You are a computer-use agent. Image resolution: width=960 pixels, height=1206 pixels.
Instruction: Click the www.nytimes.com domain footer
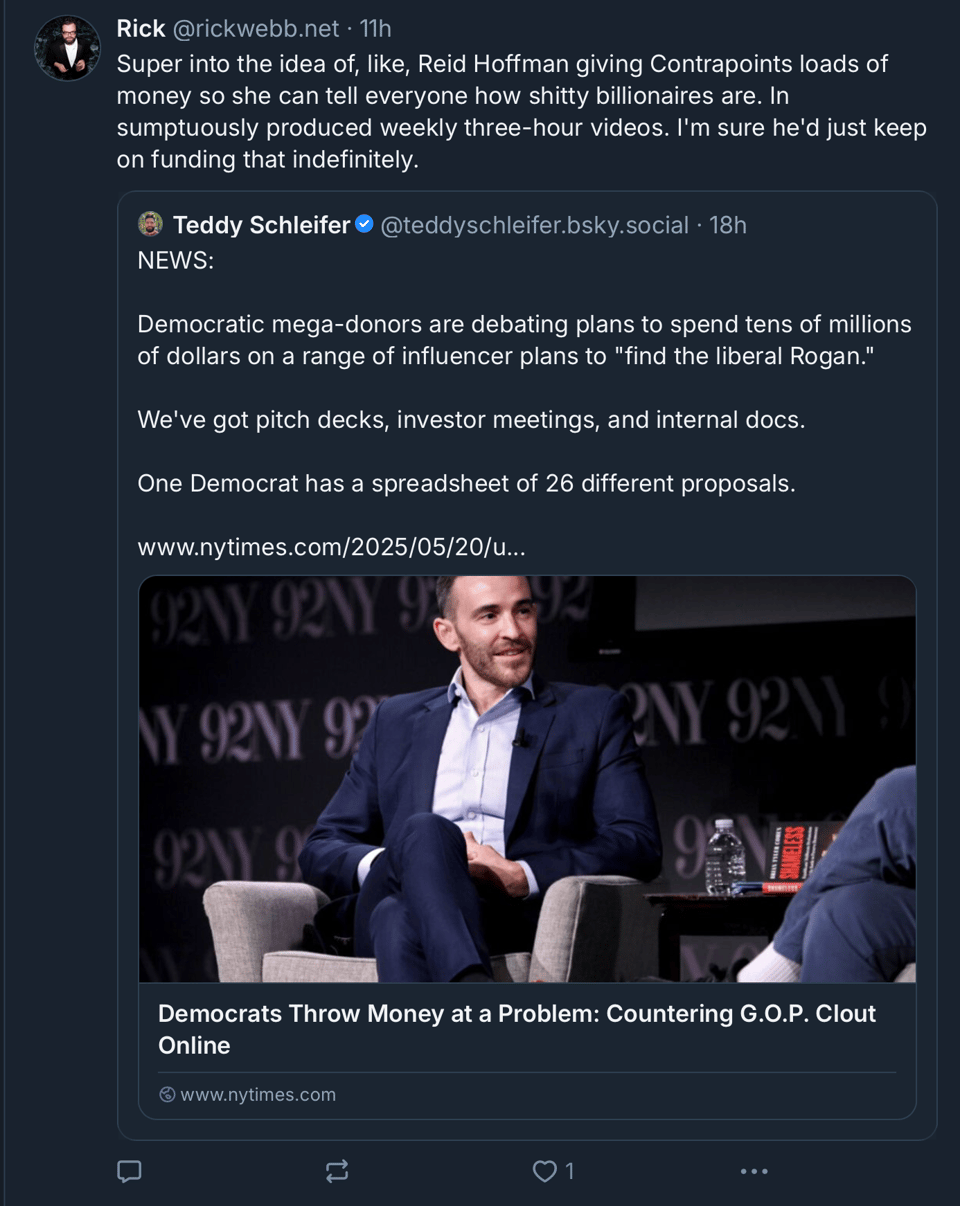(x=258, y=1095)
